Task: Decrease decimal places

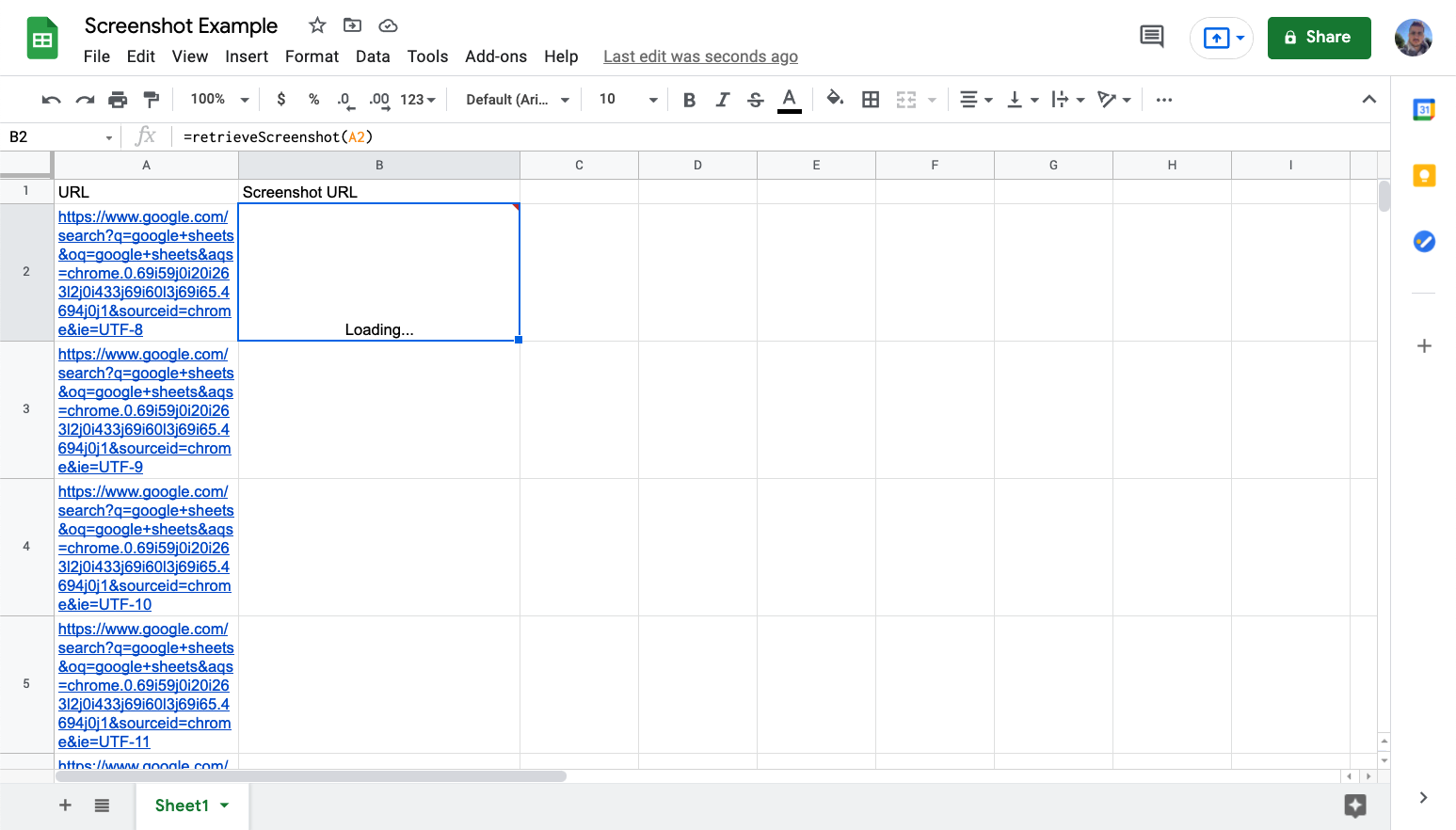Action: pyautogui.click(x=344, y=99)
